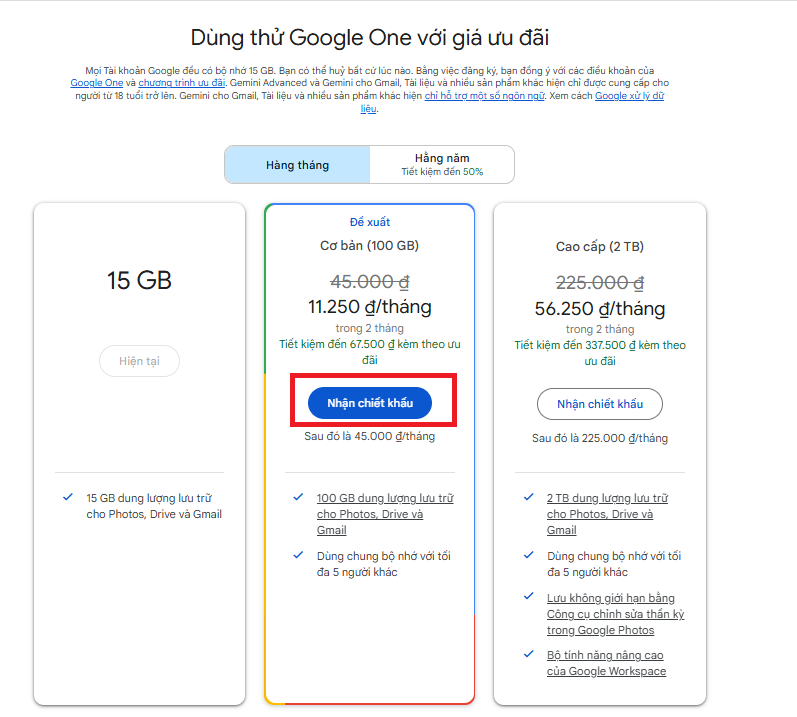The width and height of the screenshot is (797, 717).
Task: Click the Cao cấp (2 TB) plan title
Action: pos(600,247)
